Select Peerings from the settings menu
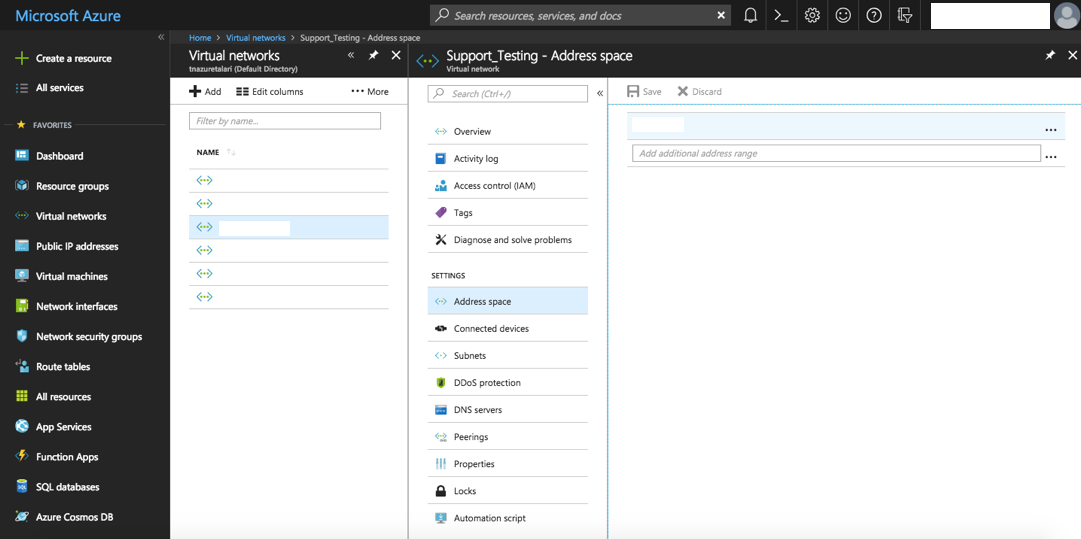The height and width of the screenshot is (539, 1081). 470,437
